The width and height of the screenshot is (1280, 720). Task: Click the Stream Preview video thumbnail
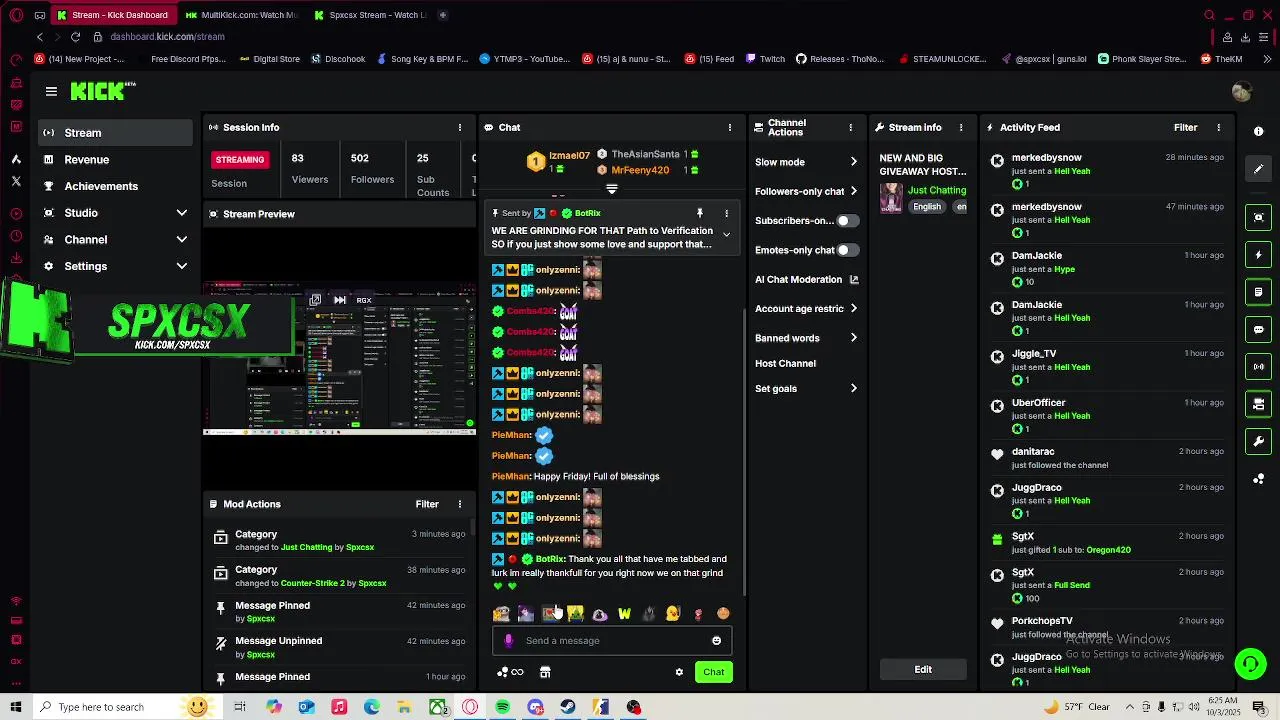click(x=339, y=358)
